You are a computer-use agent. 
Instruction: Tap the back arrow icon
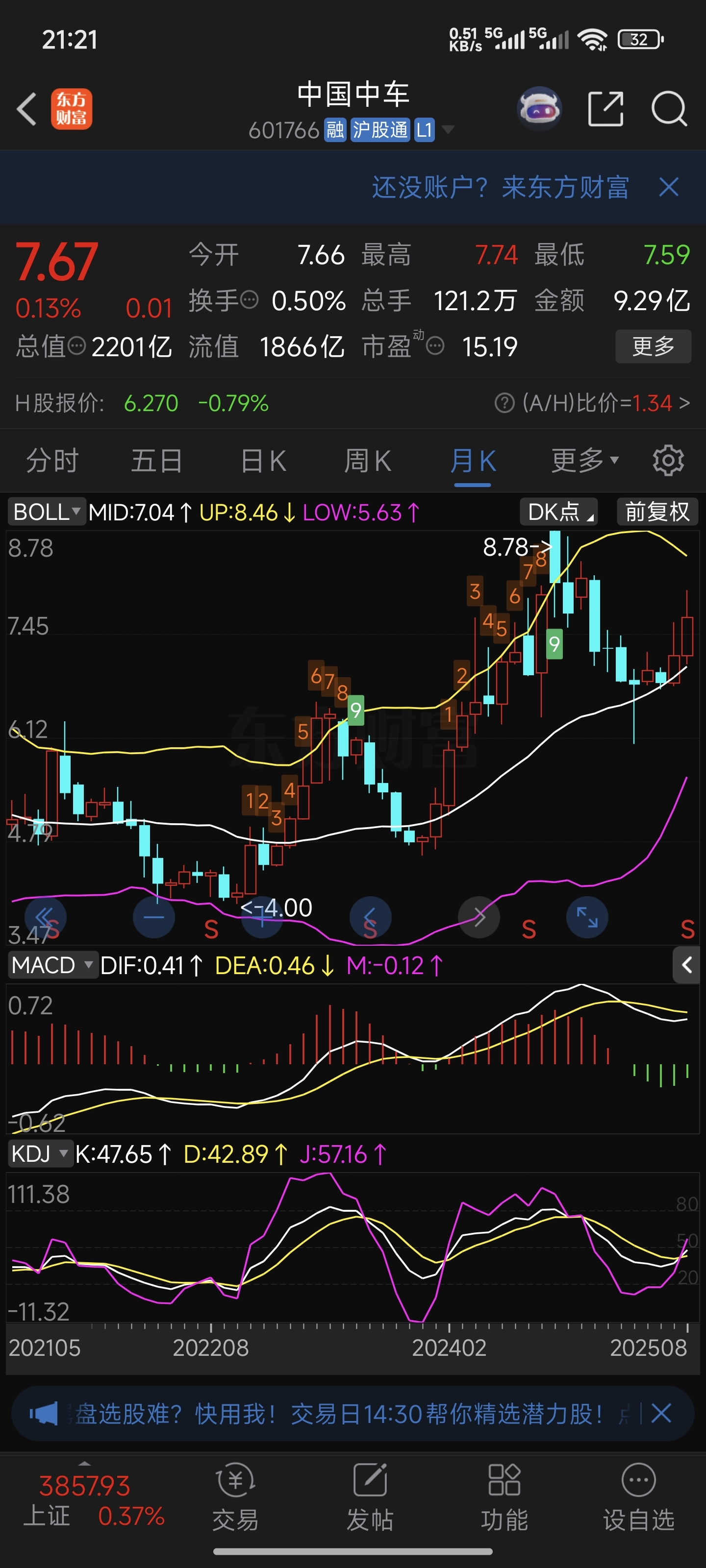27,110
